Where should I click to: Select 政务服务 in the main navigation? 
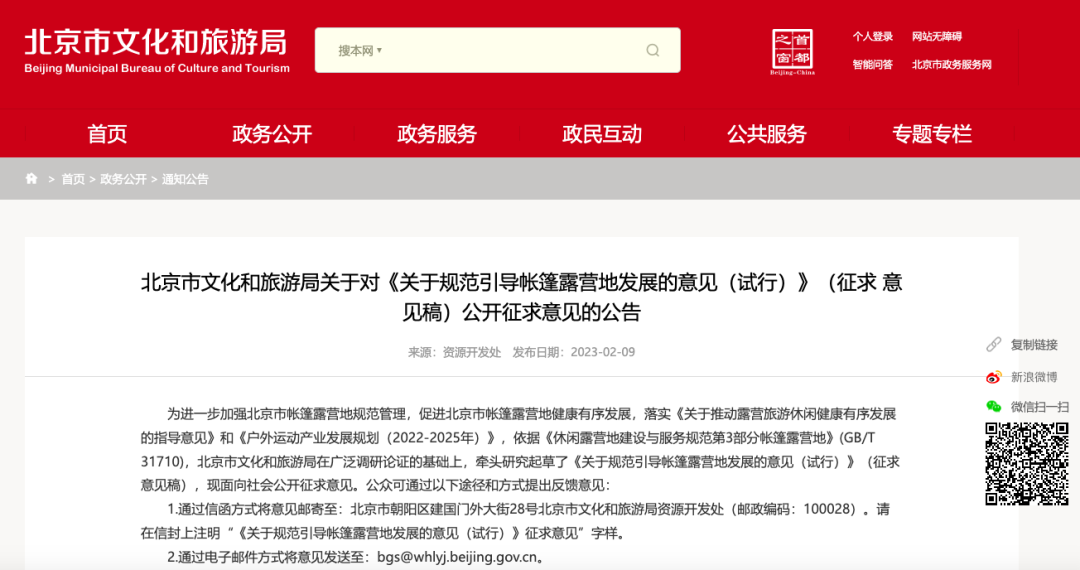437,134
